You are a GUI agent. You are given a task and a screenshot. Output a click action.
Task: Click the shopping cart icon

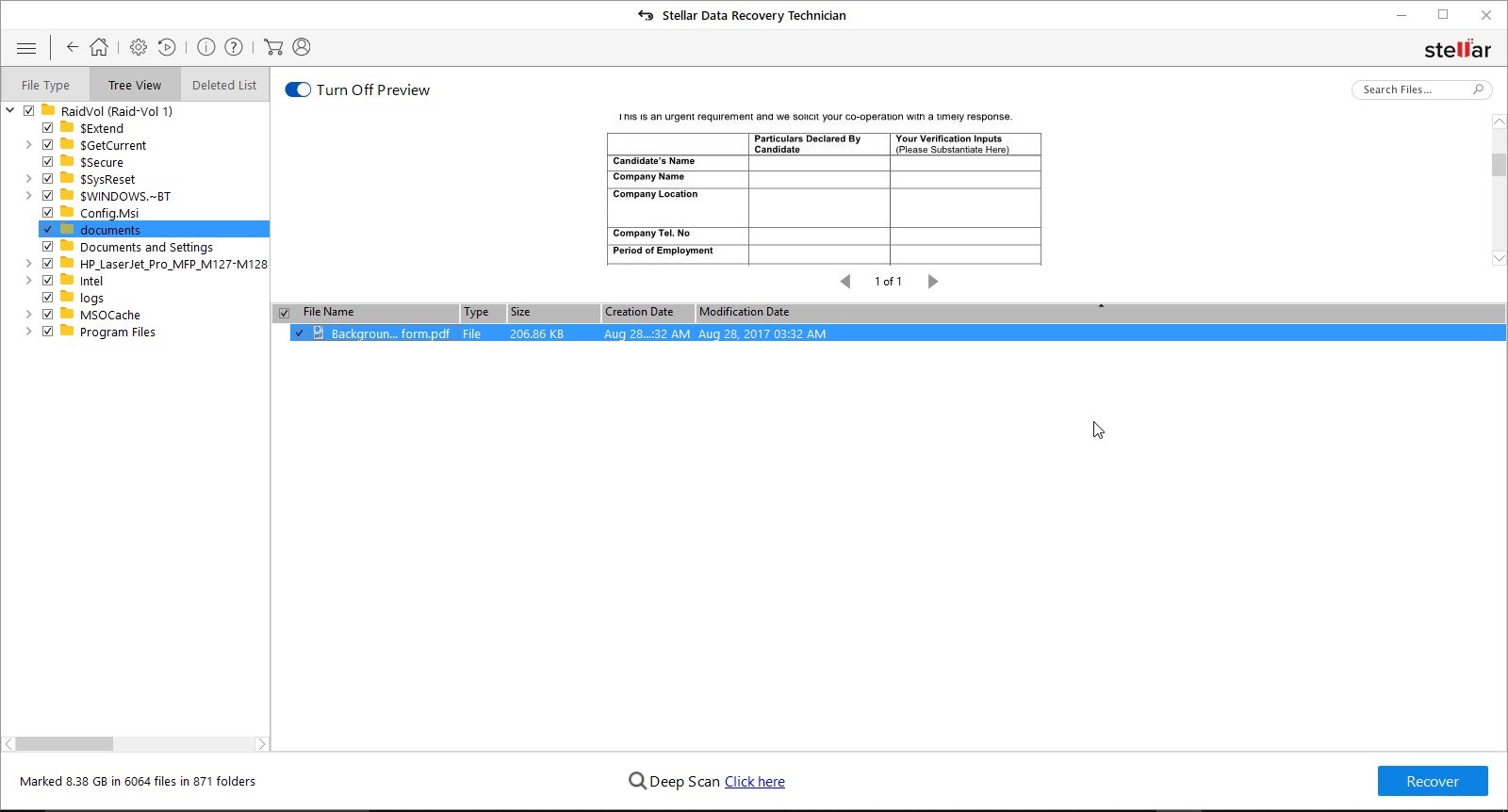pyautogui.click(x=273, y=47)
